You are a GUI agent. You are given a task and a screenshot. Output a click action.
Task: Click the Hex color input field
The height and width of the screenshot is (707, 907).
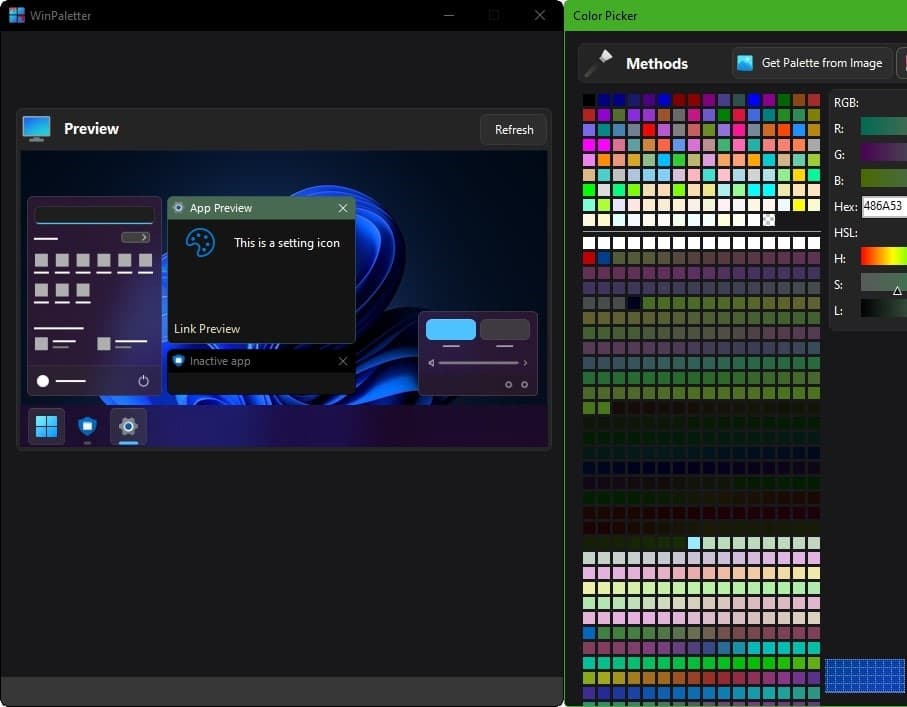[x=884, y=206]
